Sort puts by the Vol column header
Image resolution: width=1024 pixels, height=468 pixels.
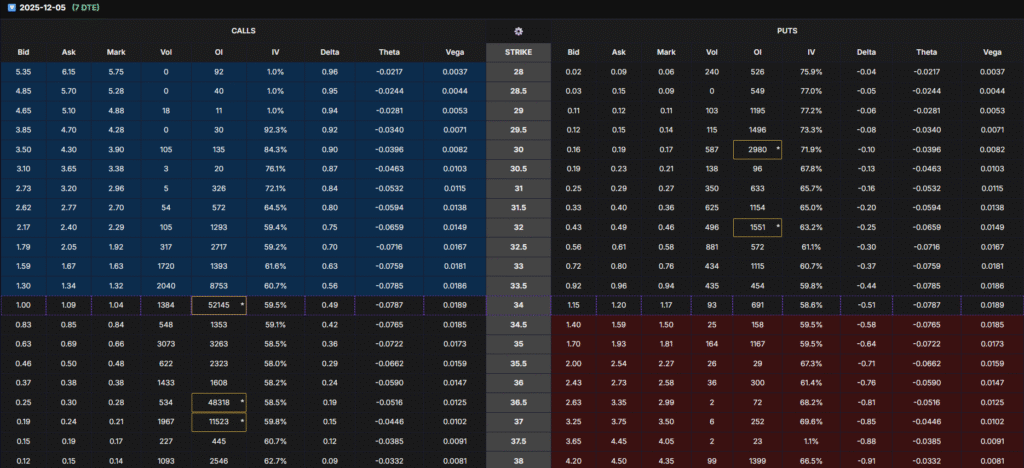pos(711,52)
